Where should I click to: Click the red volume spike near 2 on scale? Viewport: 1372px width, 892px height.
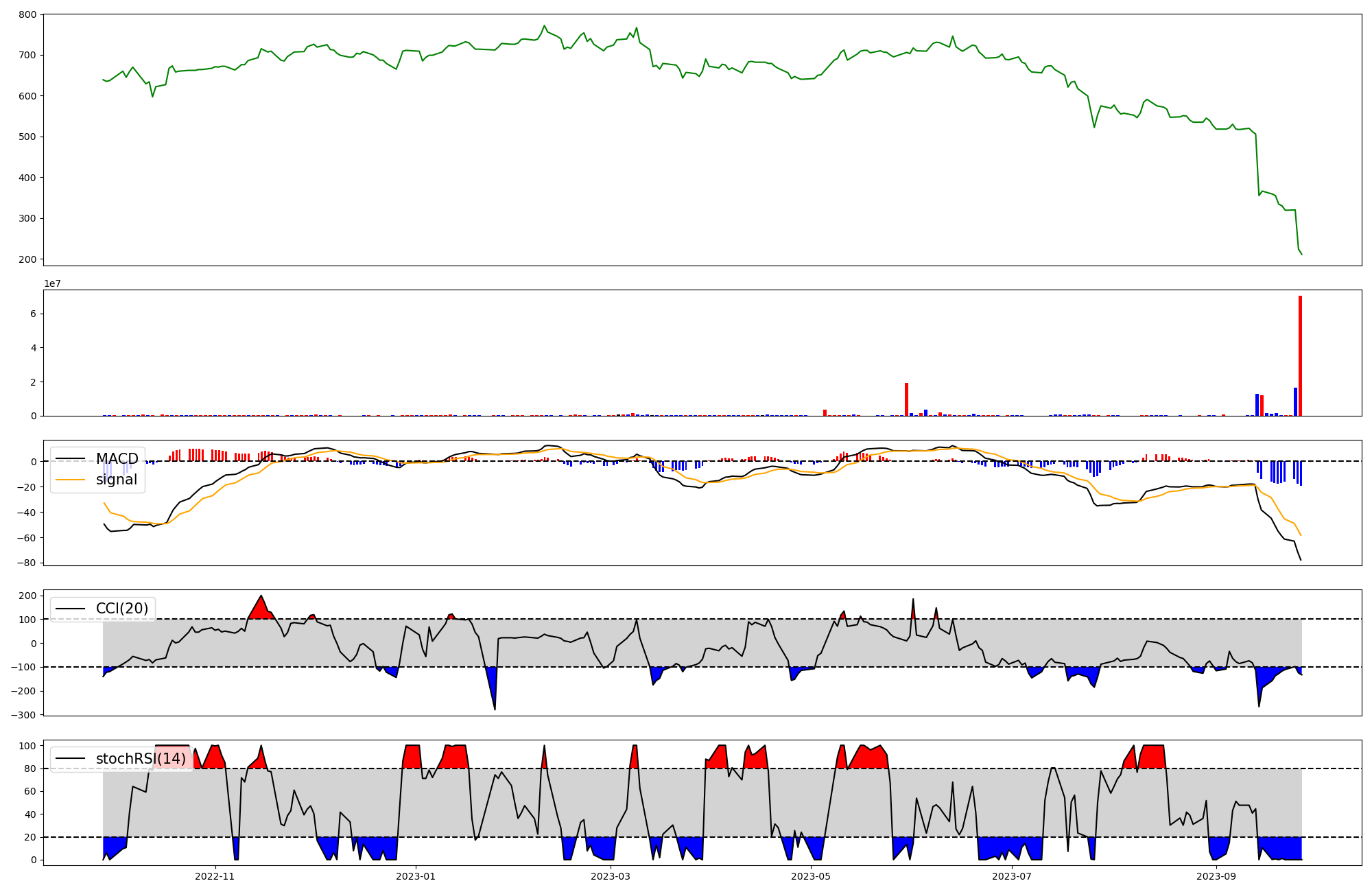point(906,399)
